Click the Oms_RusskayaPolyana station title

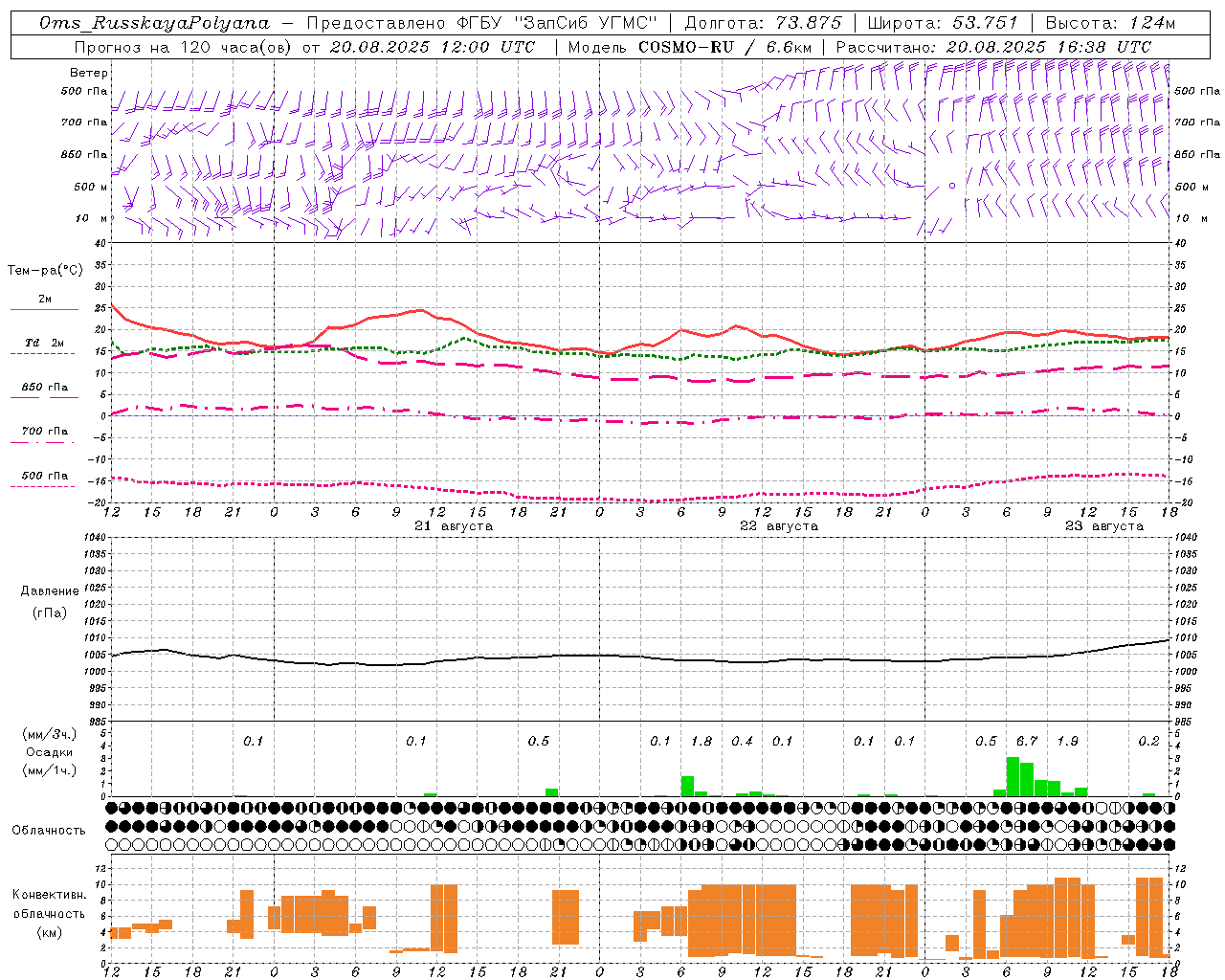tap(155, 23)
